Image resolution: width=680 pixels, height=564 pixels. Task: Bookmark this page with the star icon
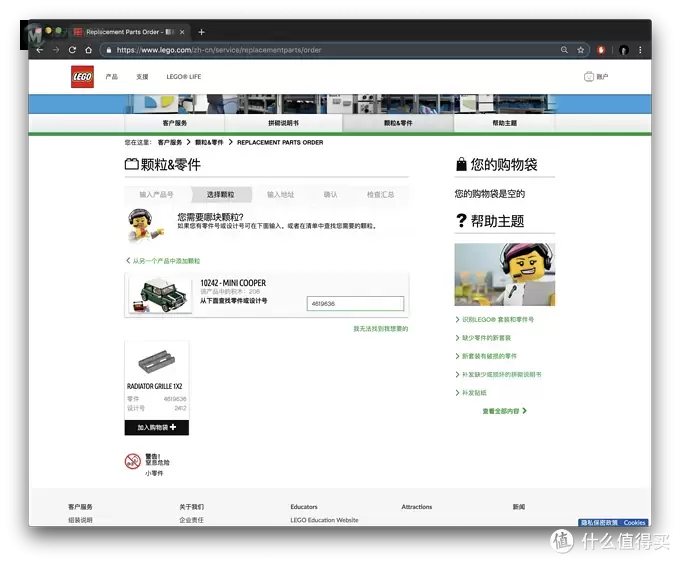point(581,50)
